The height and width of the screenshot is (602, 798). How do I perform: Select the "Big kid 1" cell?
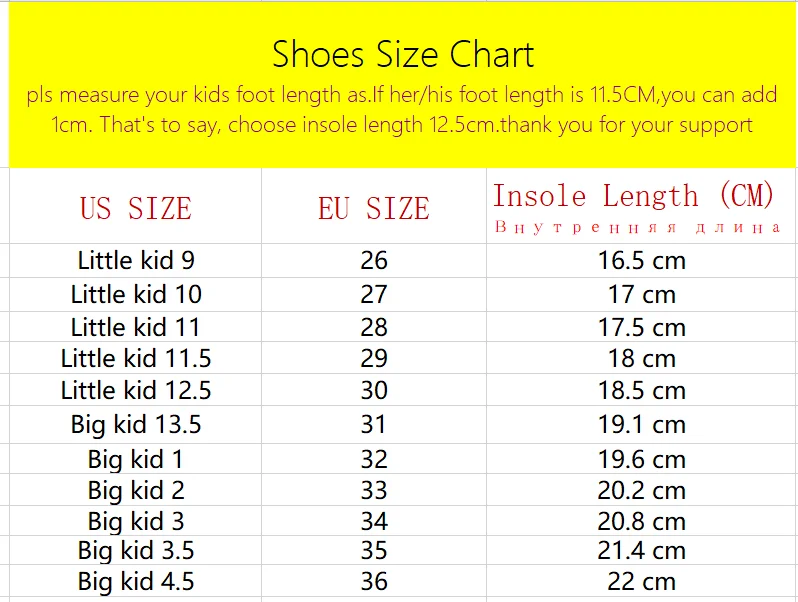point(136,460)
